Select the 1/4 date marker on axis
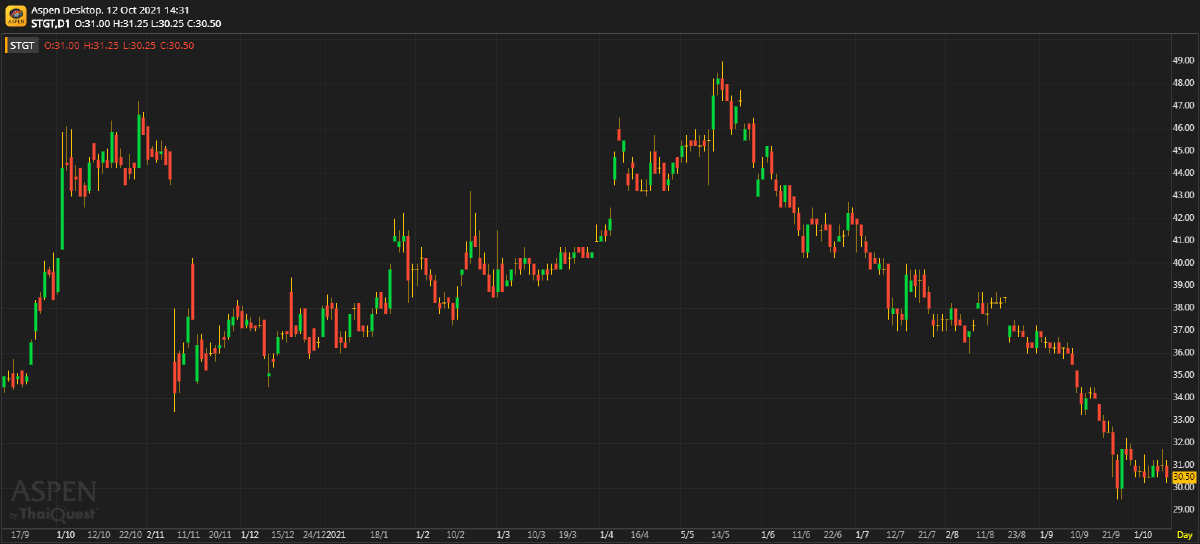The height and width of the screenshot is (544, 1200). 606,535
